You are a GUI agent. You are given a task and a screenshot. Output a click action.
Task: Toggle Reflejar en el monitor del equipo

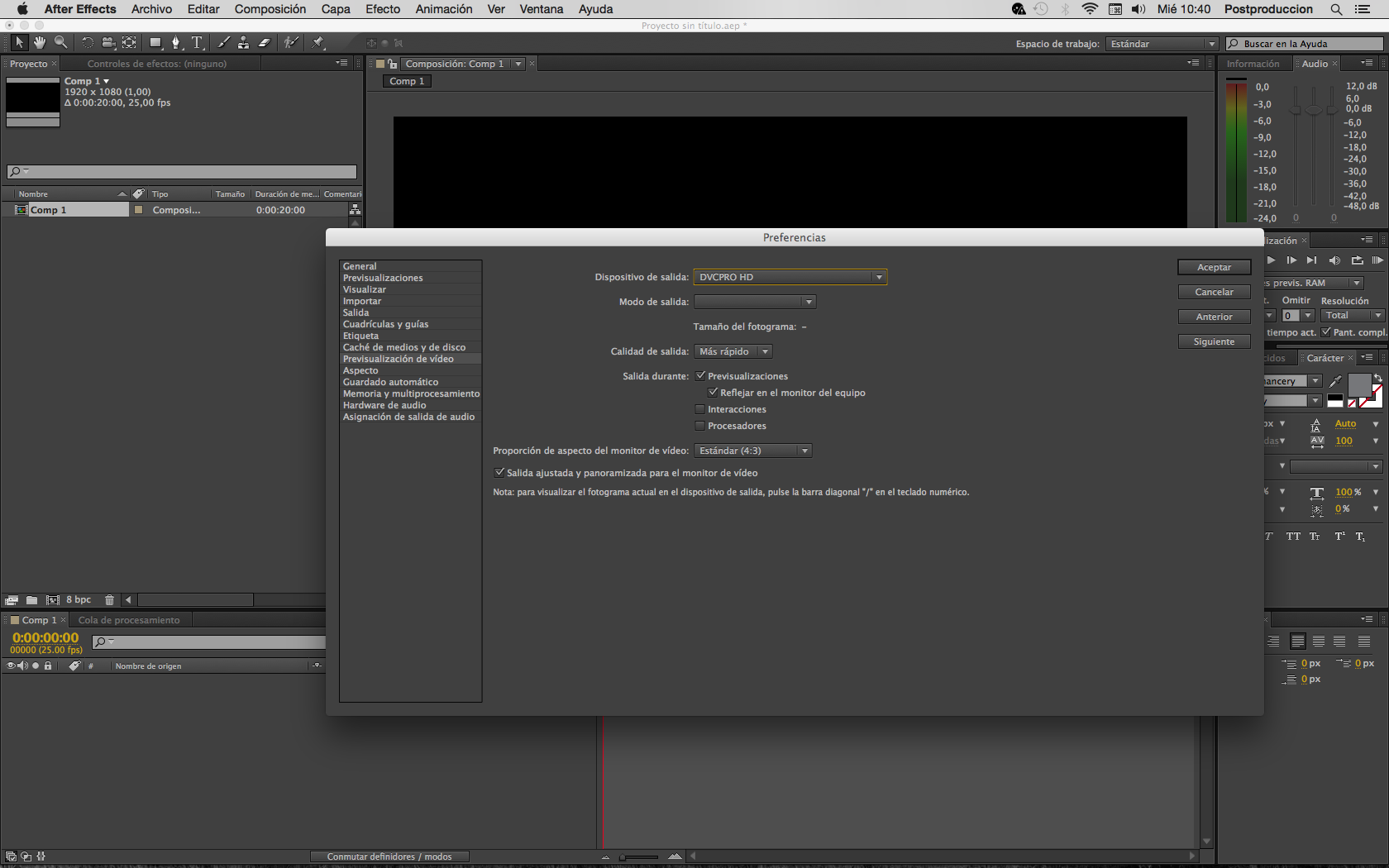coord(713,392)
